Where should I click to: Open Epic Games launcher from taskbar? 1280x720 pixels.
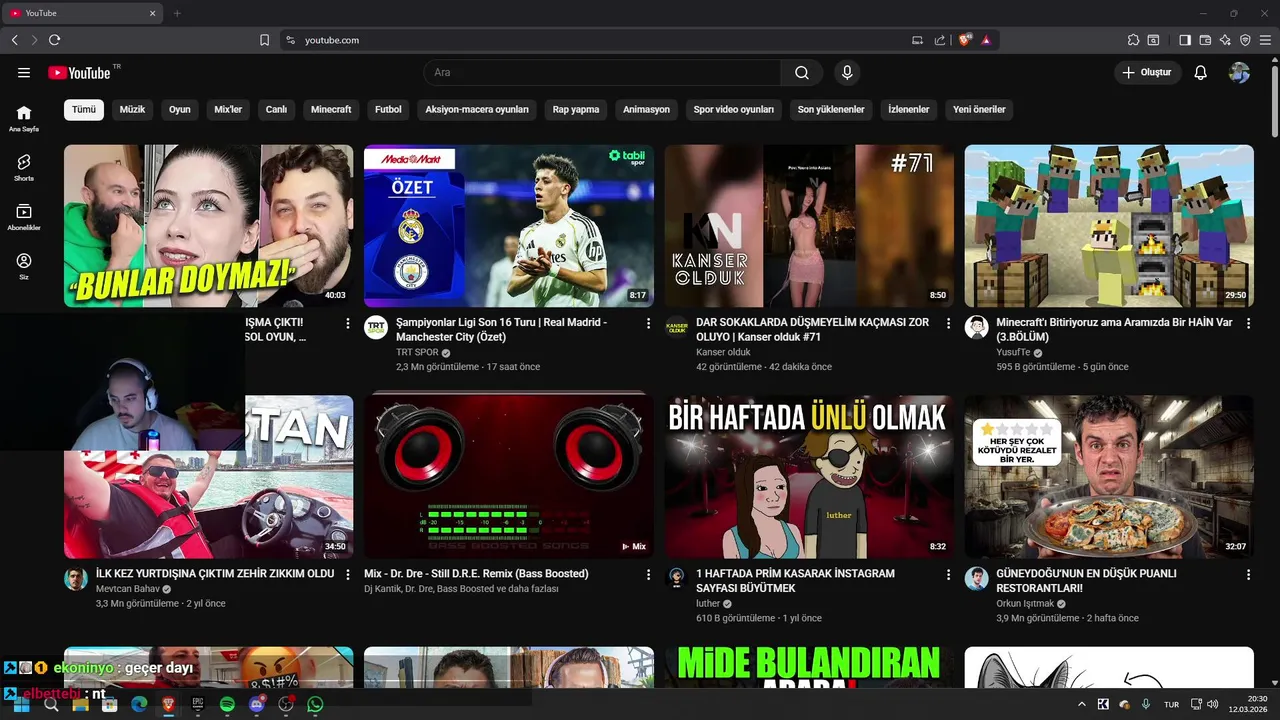(197, 704)
